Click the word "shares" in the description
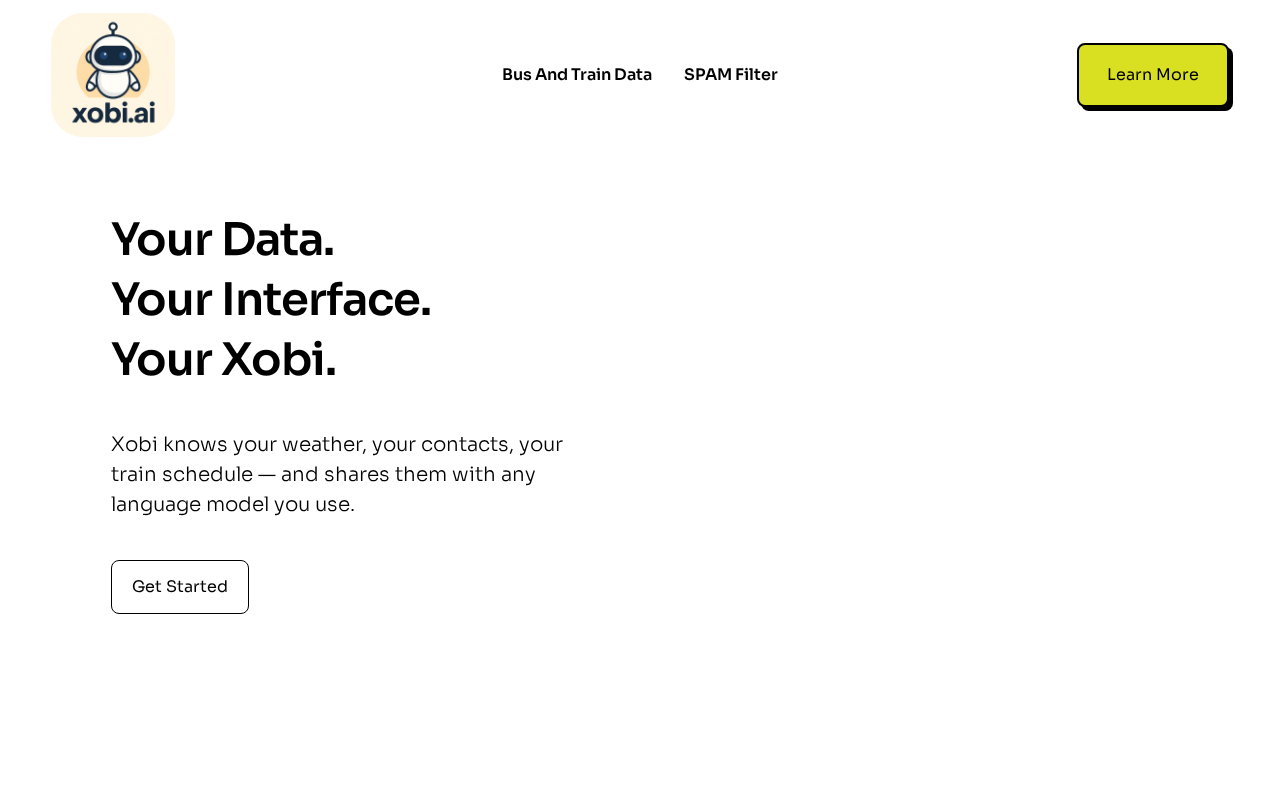 (356, 474)
